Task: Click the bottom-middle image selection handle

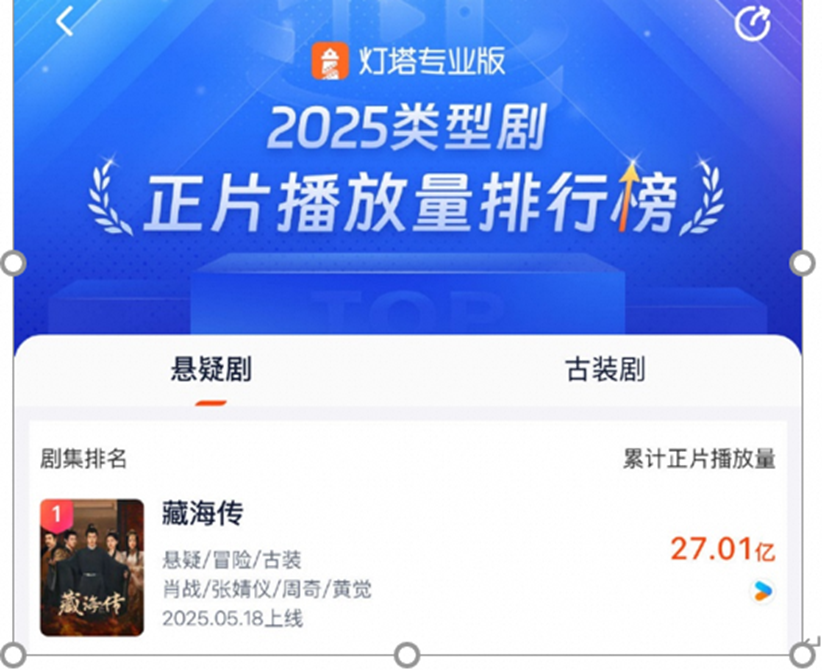Action: (407, 655)
